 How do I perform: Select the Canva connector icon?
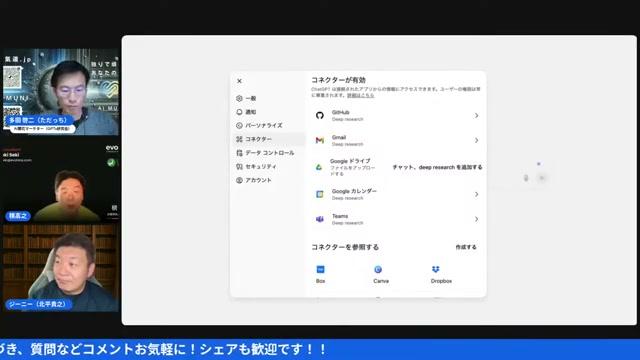pyautogui.click(x=378, y=269)
